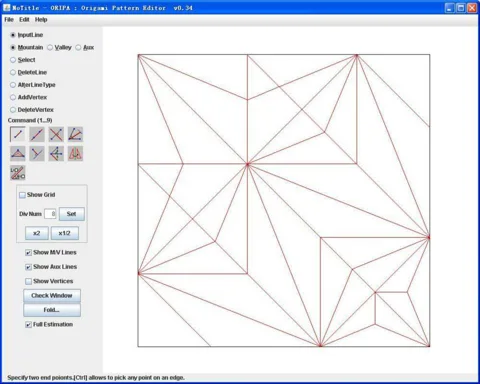Image resolution: width=480 pixels, height=384 pixels.
Task: Select the rabbit-ear double triangle command icon
Action: 75,154
